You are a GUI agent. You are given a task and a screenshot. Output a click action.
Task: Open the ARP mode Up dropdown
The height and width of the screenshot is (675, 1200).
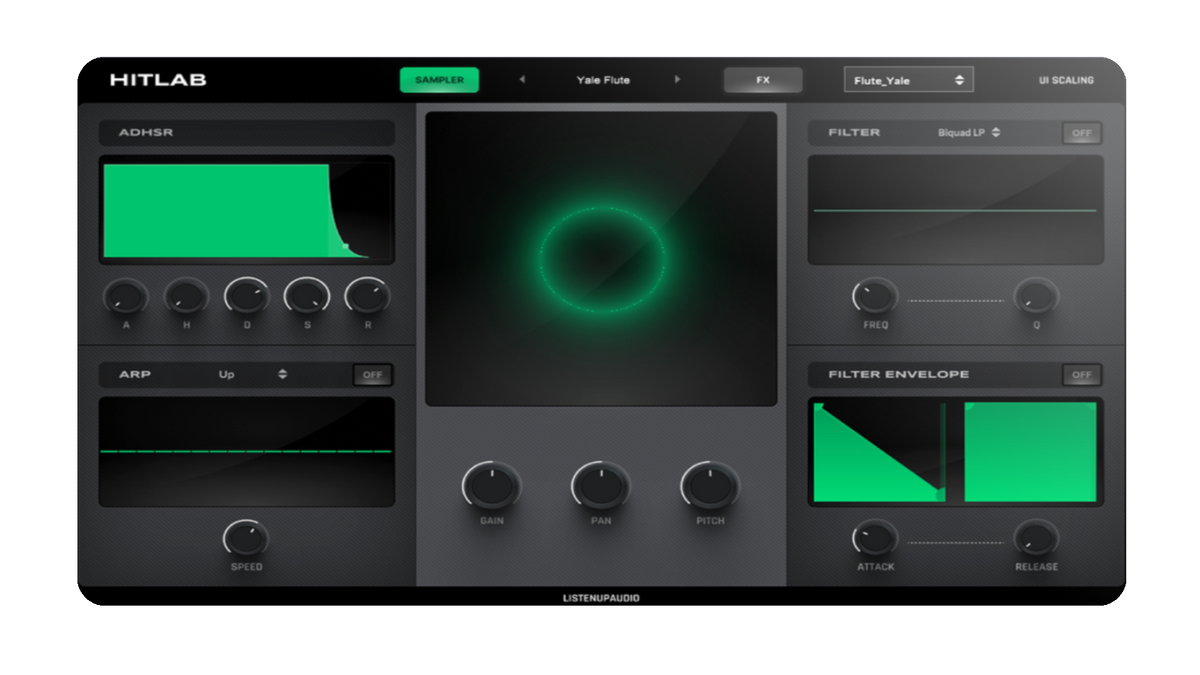pyautogui.click(x=253, y=374)
